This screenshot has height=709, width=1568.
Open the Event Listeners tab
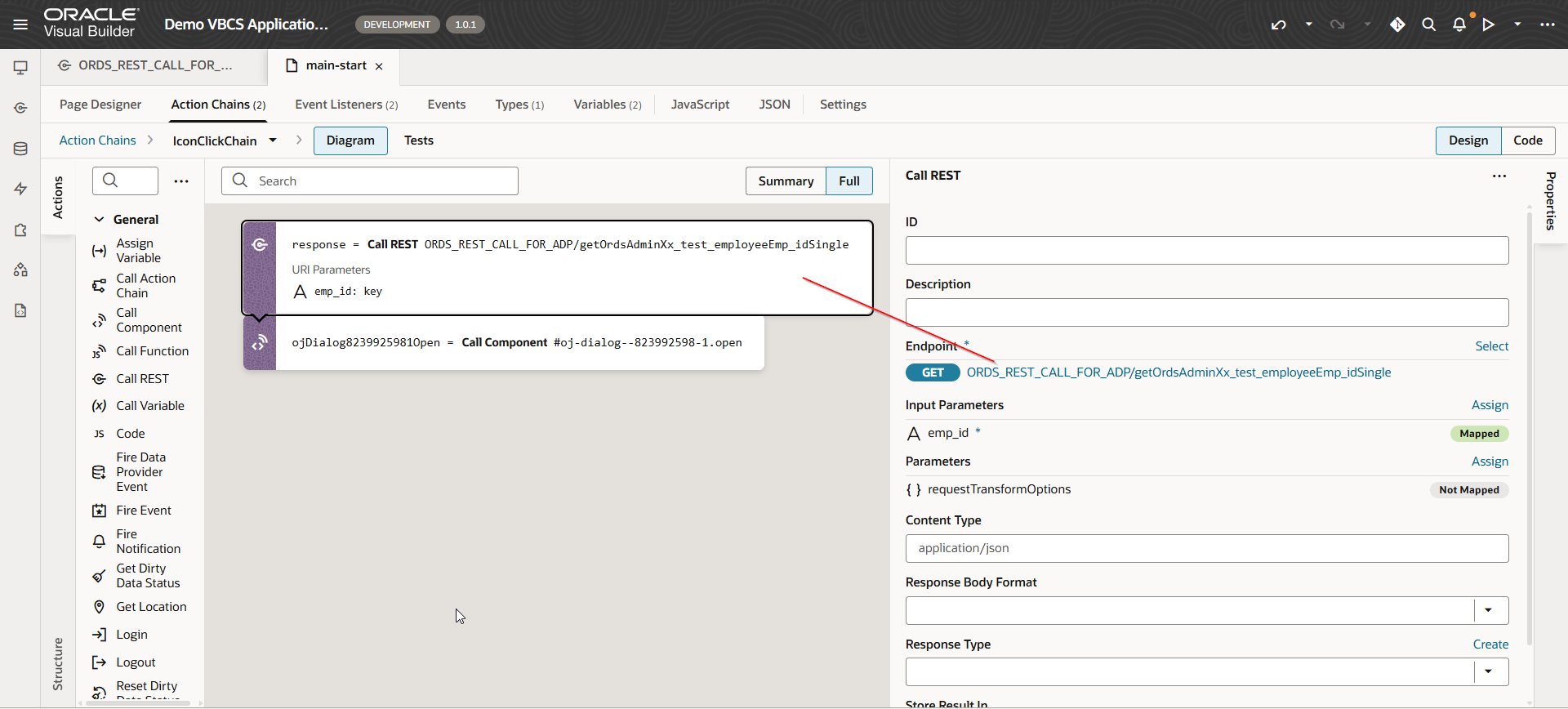346,105
